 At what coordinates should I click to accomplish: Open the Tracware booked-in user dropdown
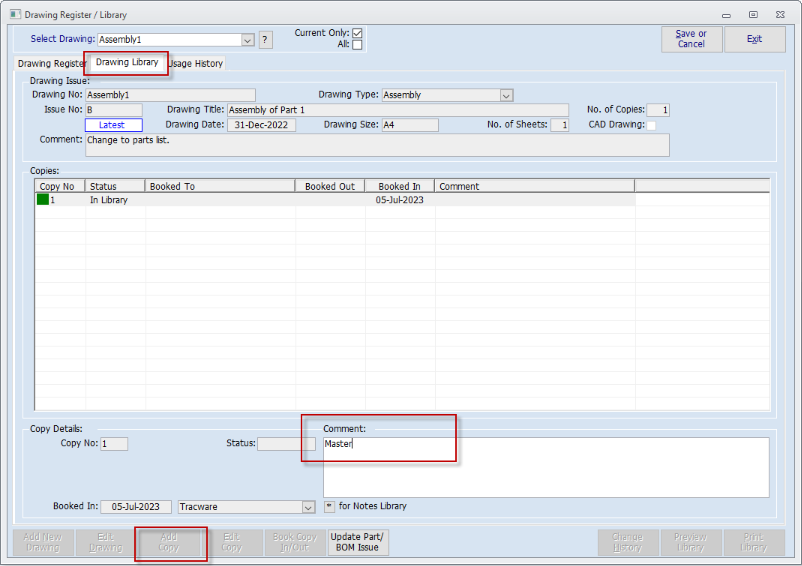308,507
